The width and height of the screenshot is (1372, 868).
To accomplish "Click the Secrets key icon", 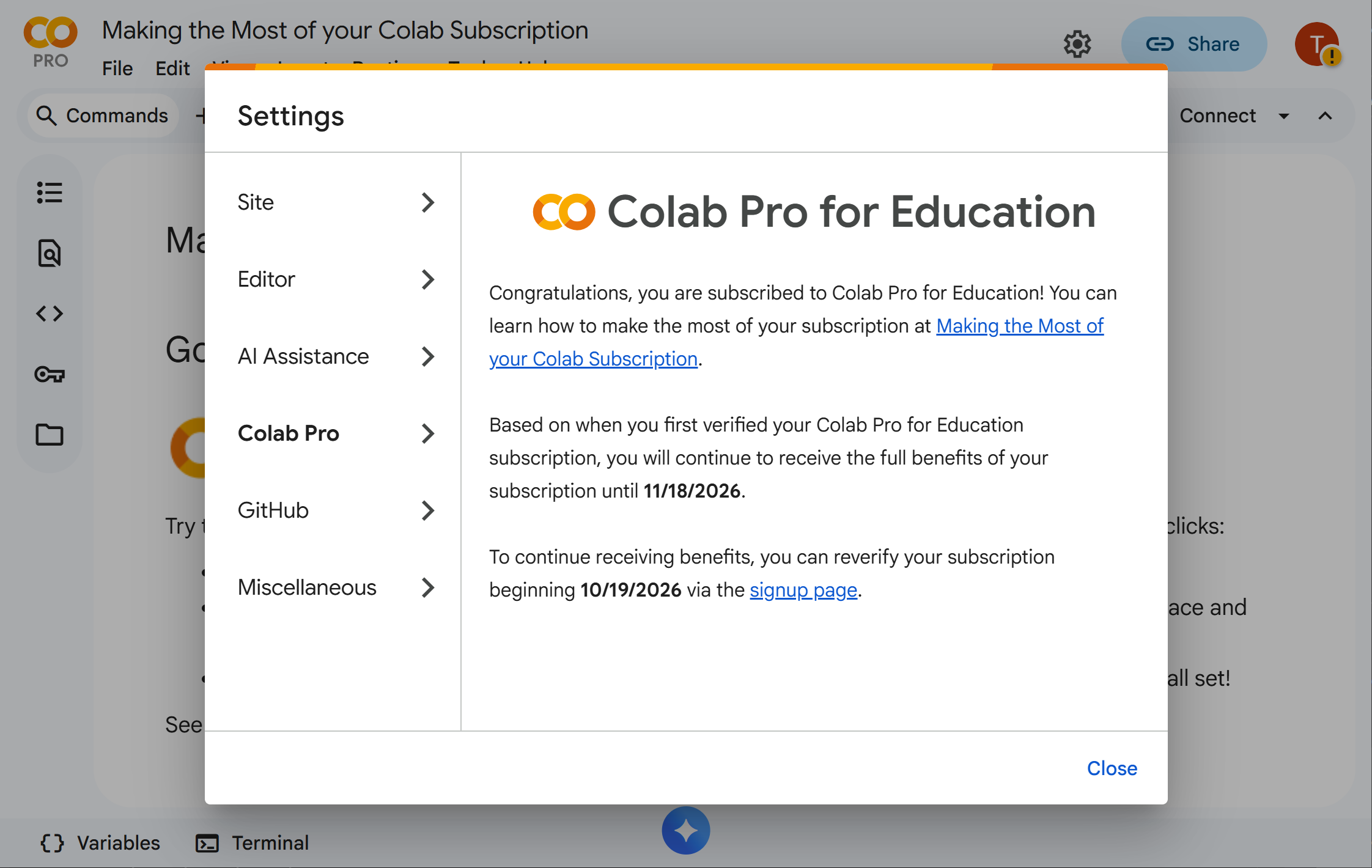I will point(49,374).
